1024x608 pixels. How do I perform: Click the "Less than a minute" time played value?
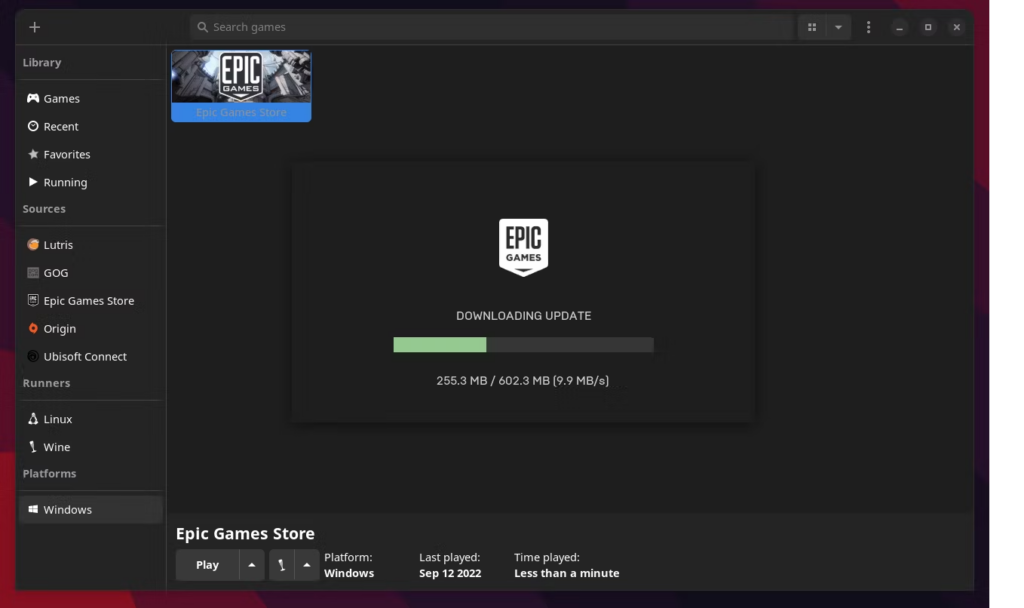click(x=567, y=573)
